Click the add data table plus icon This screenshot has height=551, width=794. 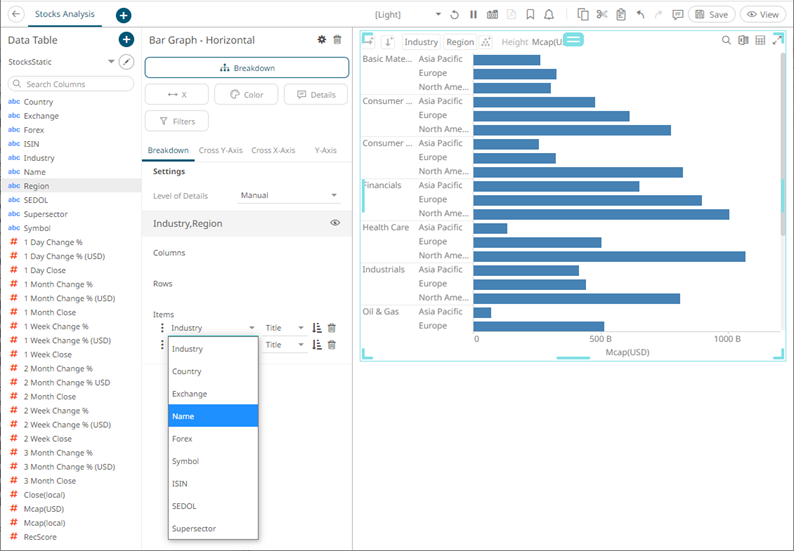coord(126,40)
